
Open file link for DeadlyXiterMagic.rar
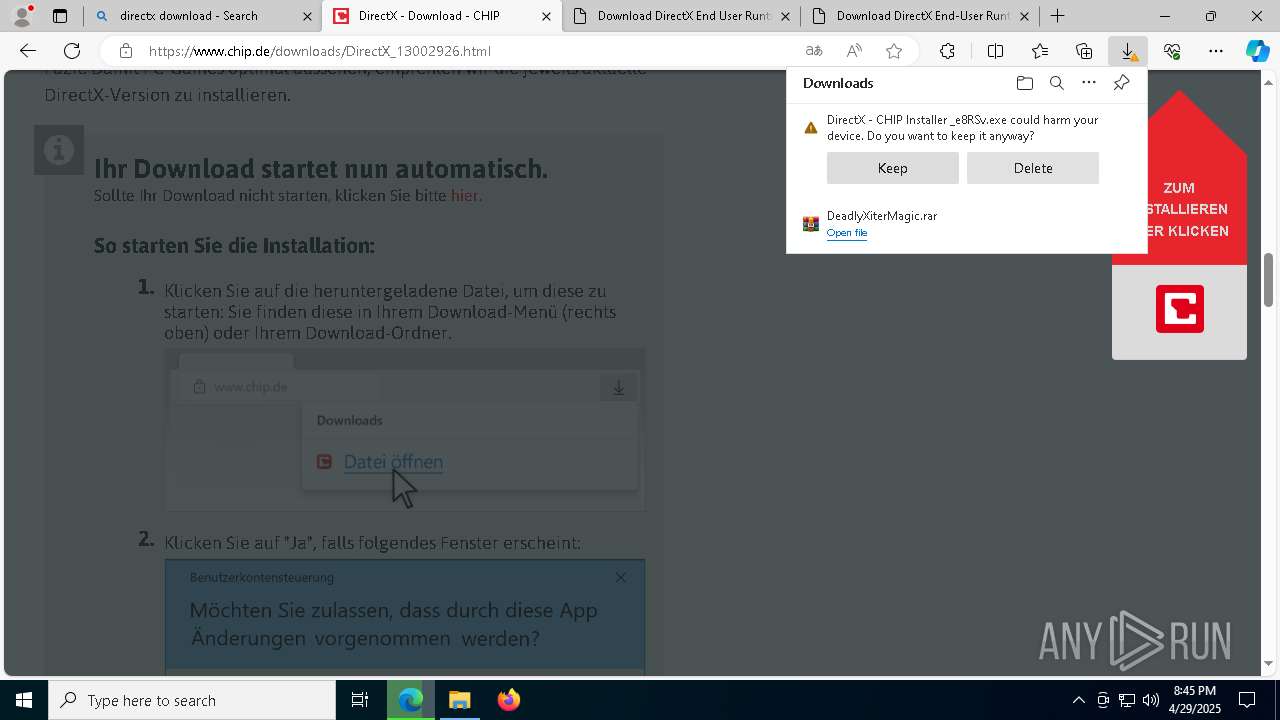point(846,233)
